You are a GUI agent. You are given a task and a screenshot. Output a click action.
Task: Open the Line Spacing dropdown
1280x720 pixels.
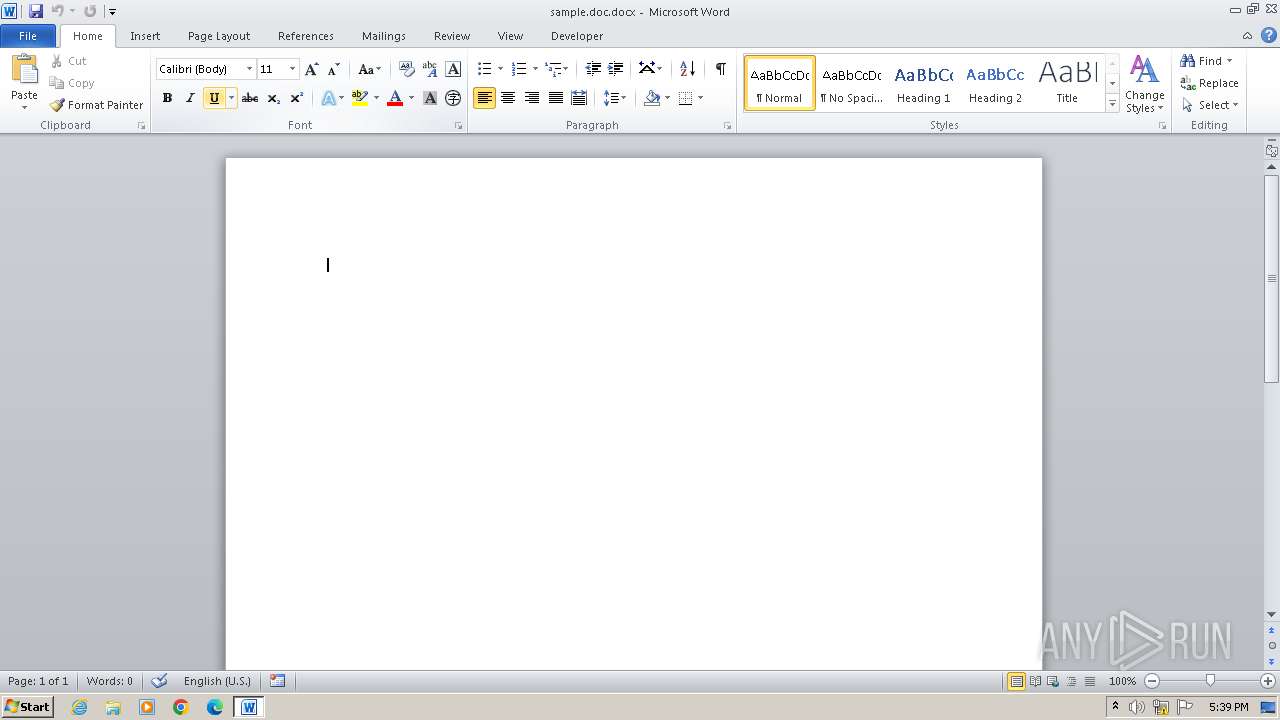pyautogui.click(x=615, y=98)
